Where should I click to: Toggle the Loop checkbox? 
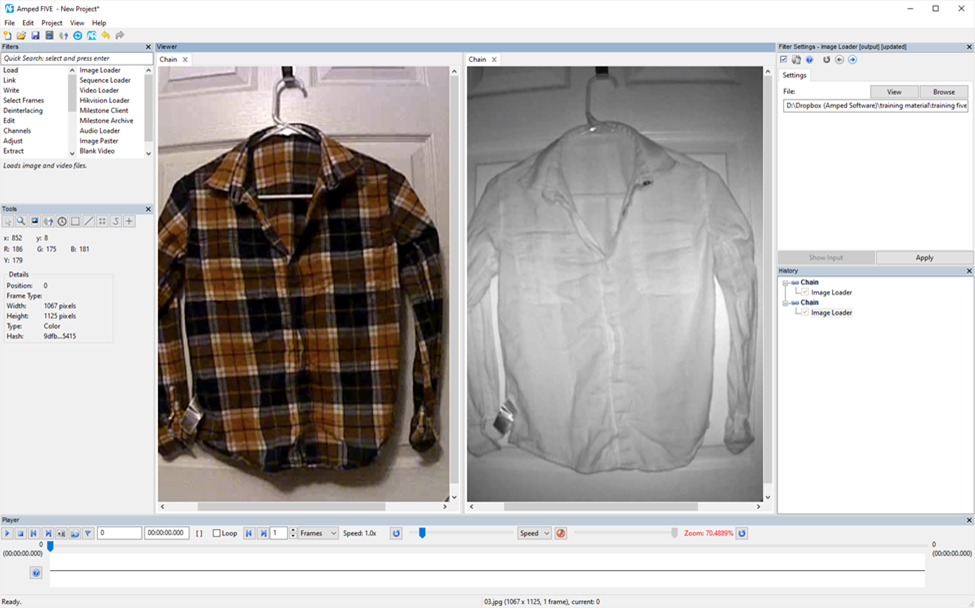click(x=217, y=533)
